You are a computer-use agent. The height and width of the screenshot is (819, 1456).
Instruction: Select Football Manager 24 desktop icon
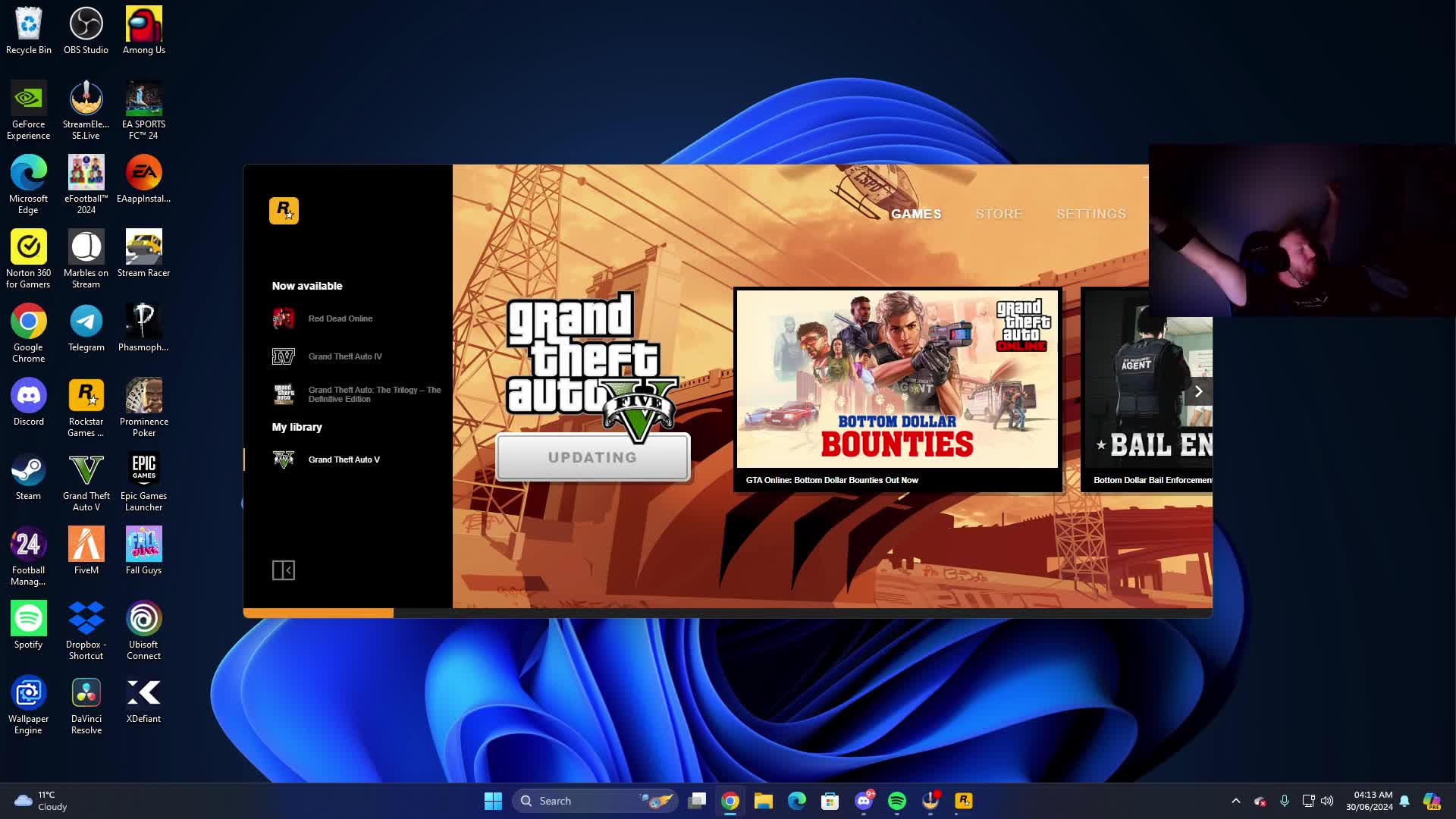(29, 557)
